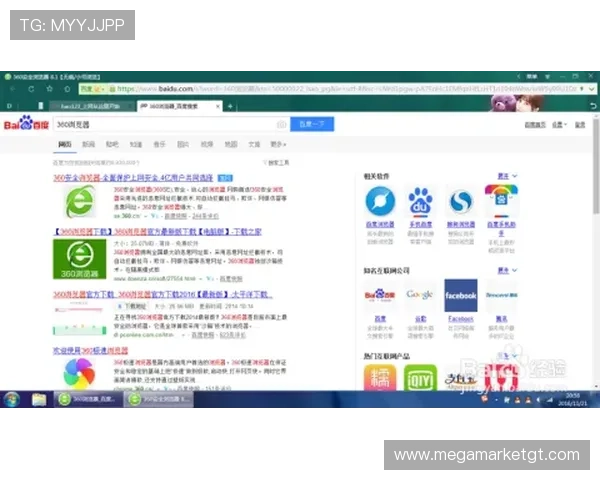Click the Baidu logo beside the search box

point(26,123)
